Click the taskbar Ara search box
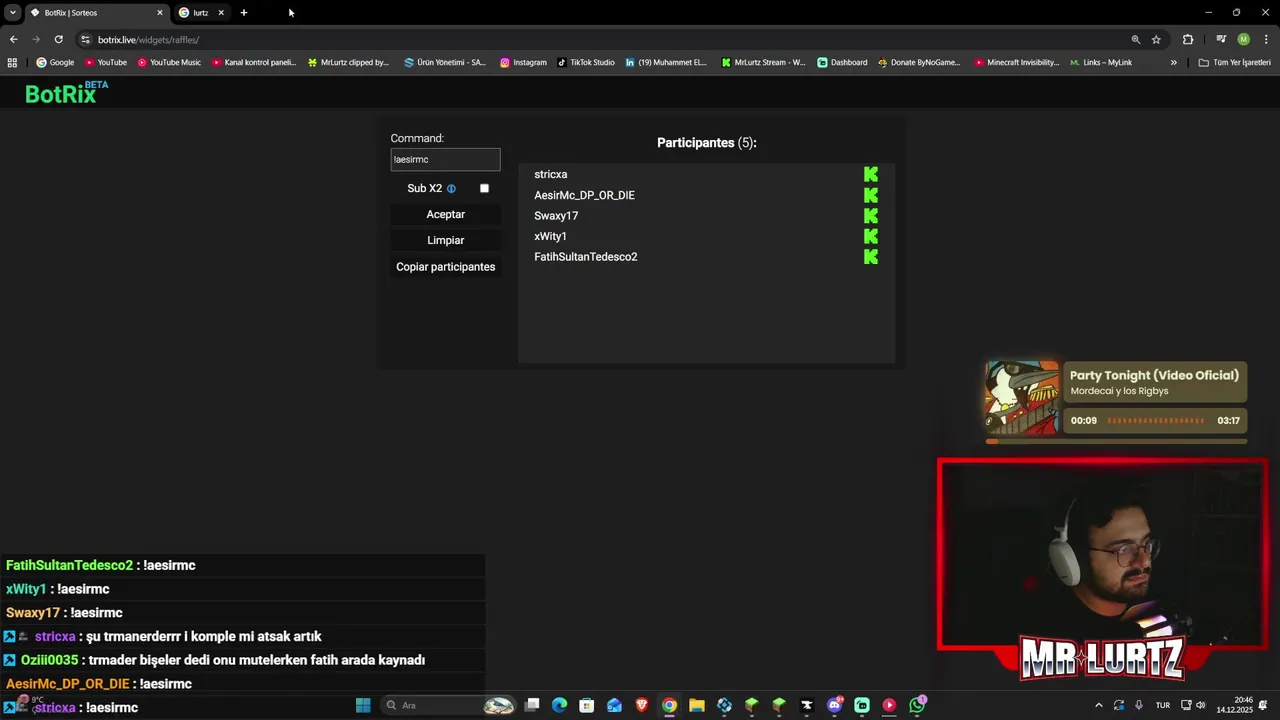This screenshot has height=720, width=1280. [449, 705]
